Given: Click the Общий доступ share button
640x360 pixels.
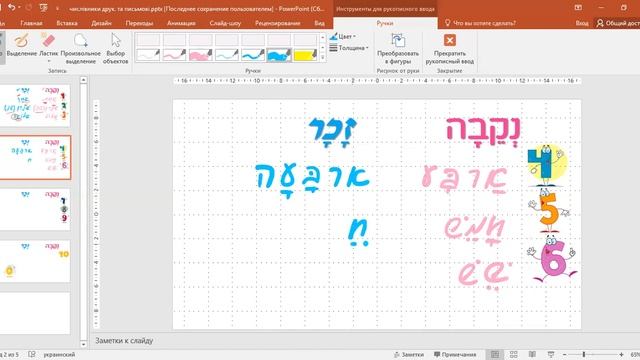Looking at the screenshot, I should pyautogui.click(x=618, y=23).
